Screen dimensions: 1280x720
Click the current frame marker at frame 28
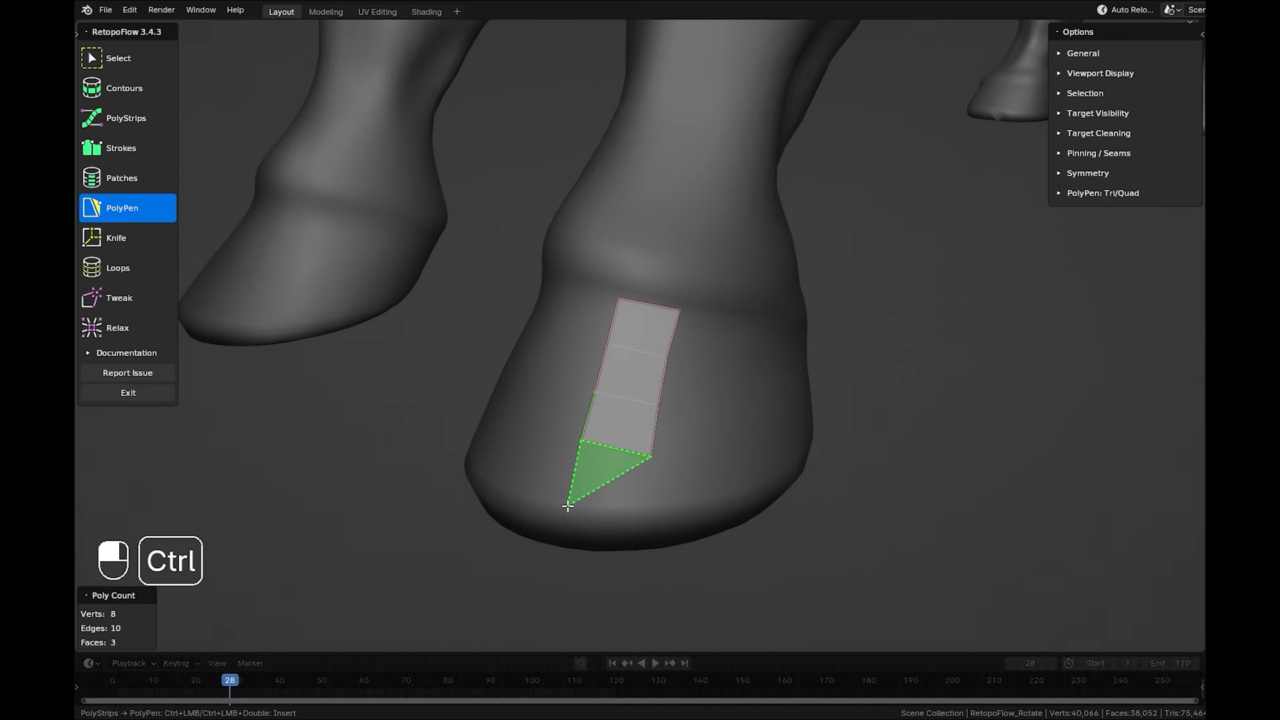click(x=230, y=680)
